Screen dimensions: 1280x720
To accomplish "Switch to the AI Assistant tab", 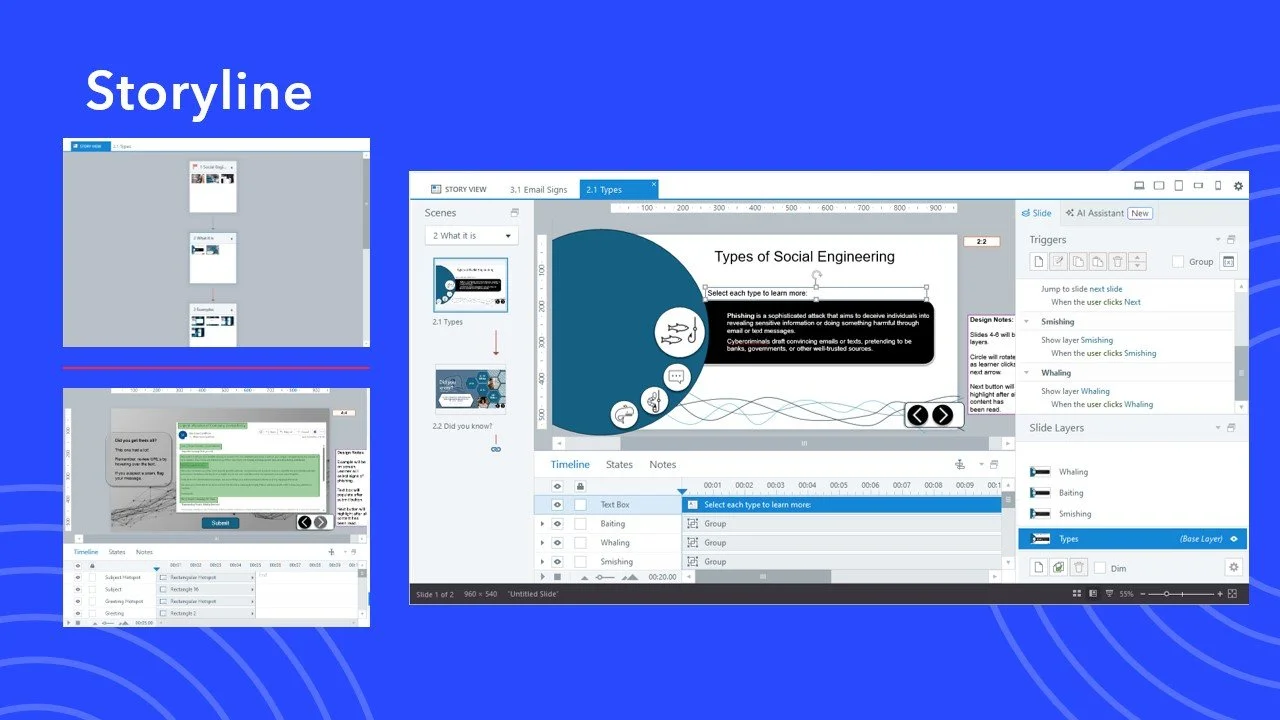I will pyautogui.click(x=1108, y=213).
